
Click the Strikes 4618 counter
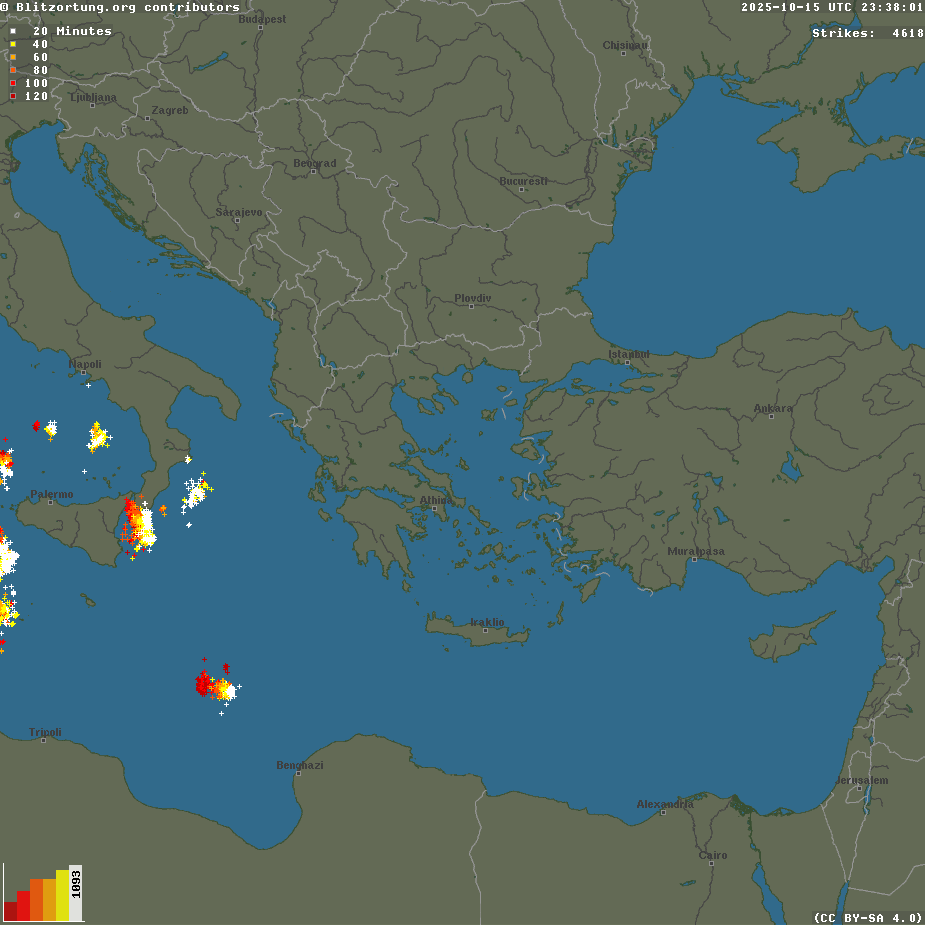tap(867, 33)
